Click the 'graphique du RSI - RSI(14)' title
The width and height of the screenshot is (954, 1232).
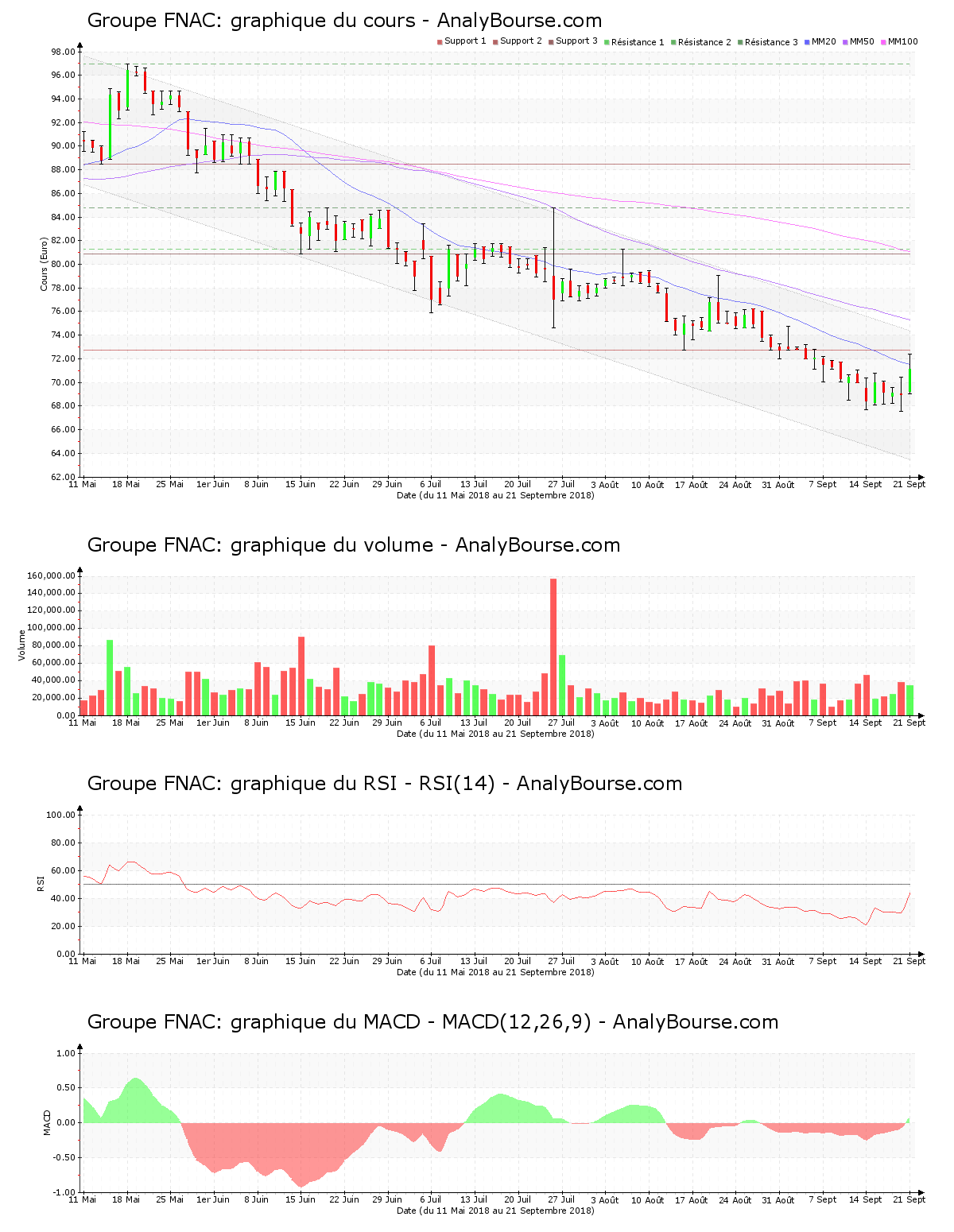(x=385, y=784)
